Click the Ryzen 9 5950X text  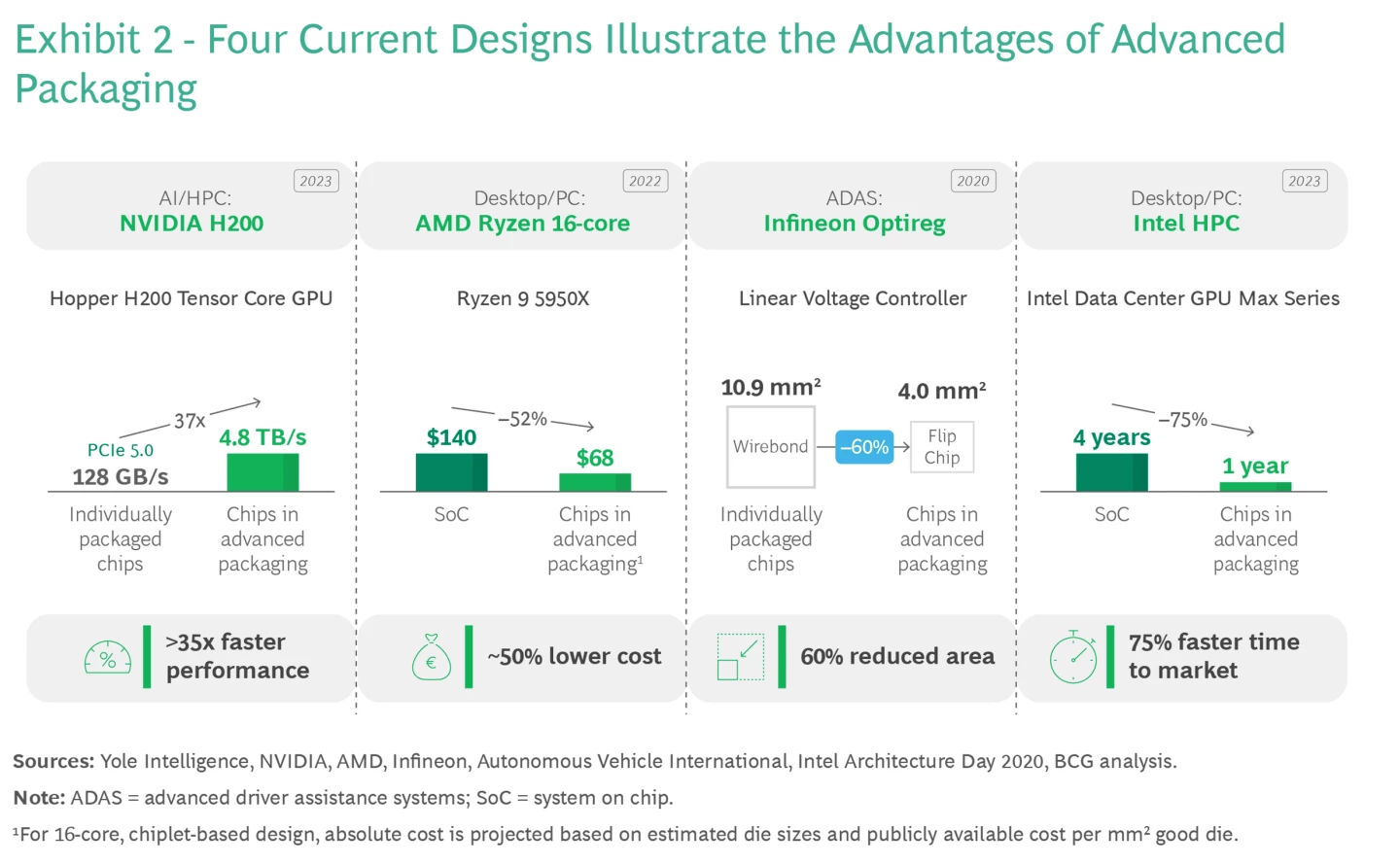[523, 299]
